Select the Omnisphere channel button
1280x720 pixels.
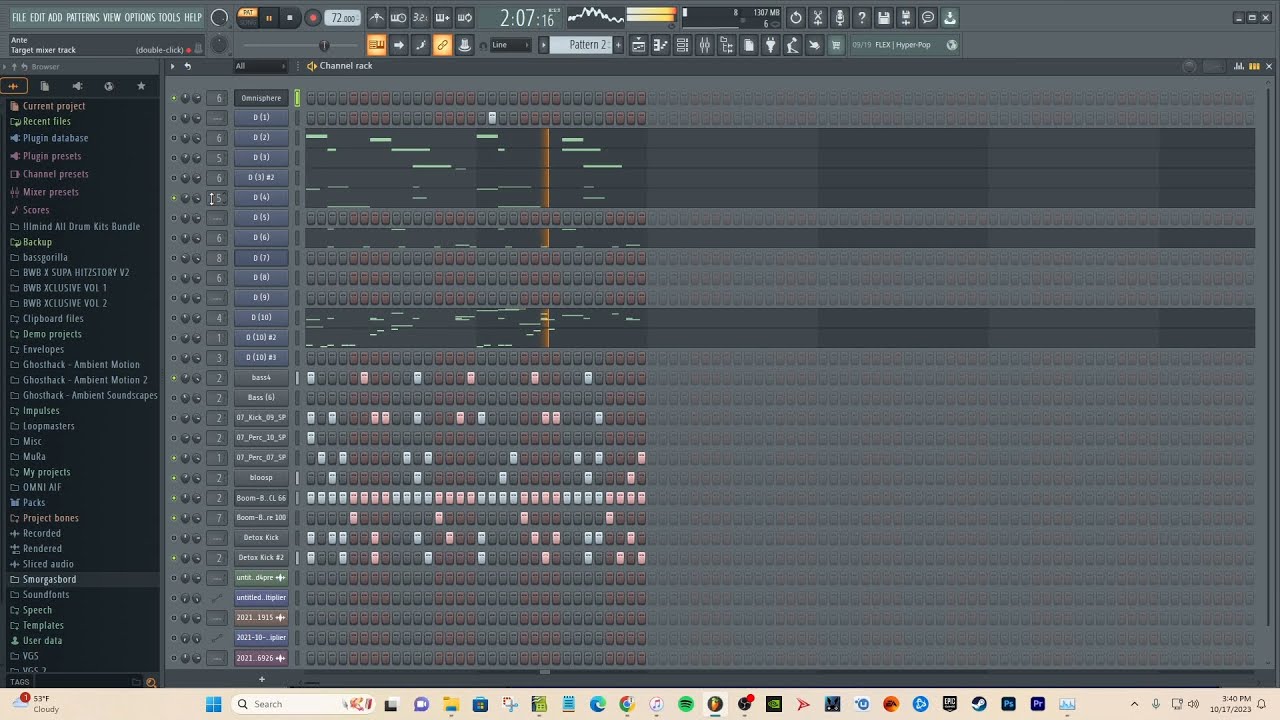coord(261,98)
